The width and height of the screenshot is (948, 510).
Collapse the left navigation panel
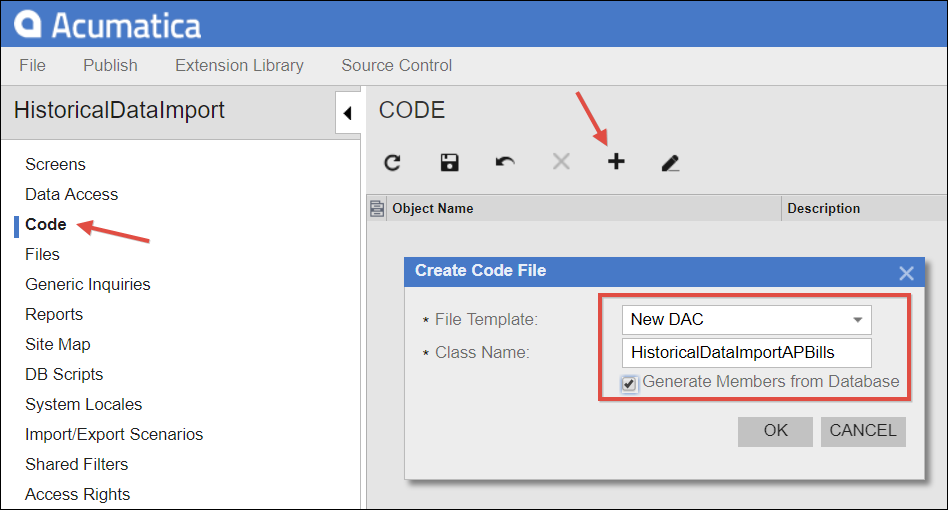pyautogui.click(x=348, y=113)
